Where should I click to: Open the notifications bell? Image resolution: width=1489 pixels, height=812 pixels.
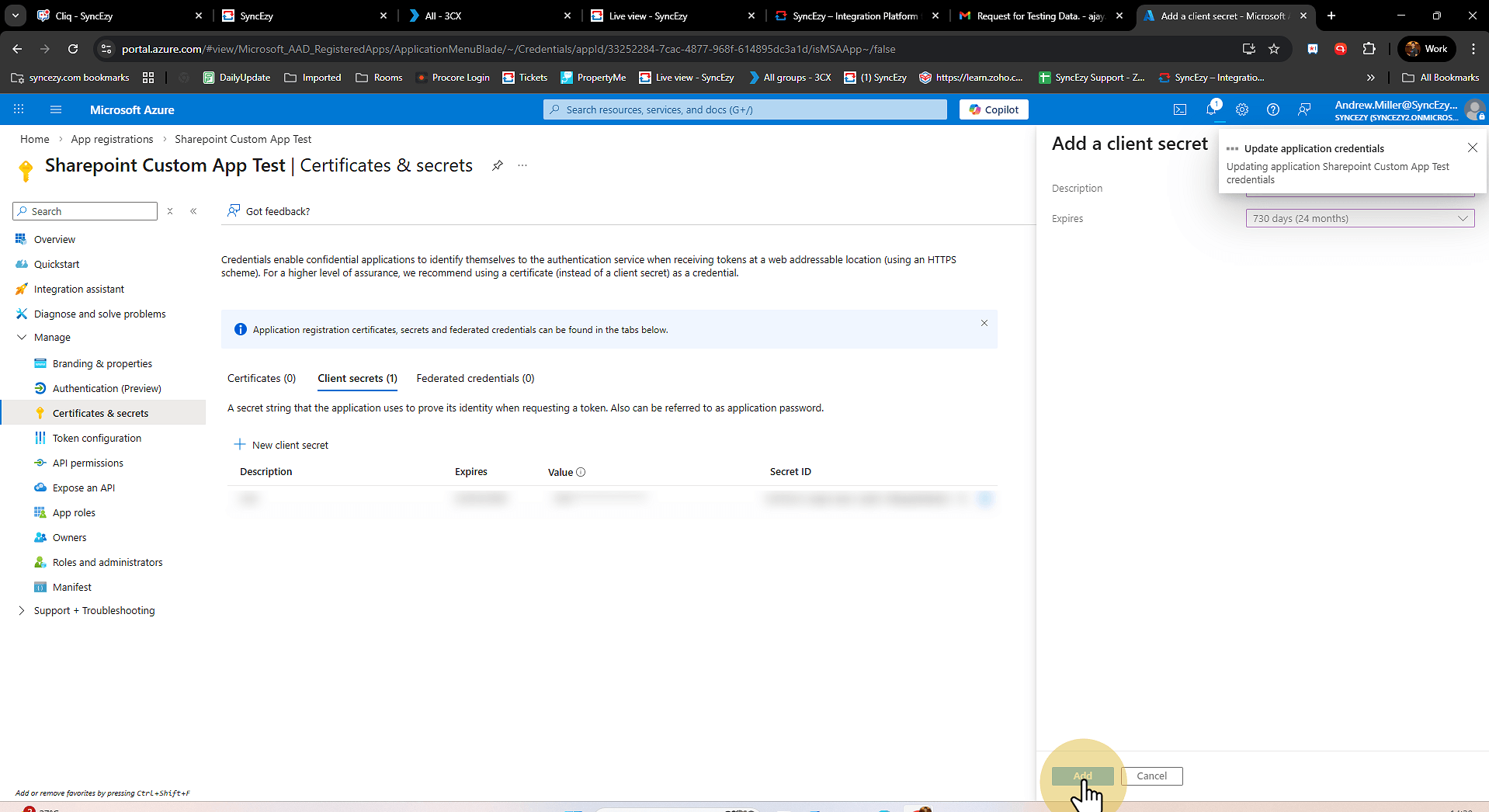1211,109
